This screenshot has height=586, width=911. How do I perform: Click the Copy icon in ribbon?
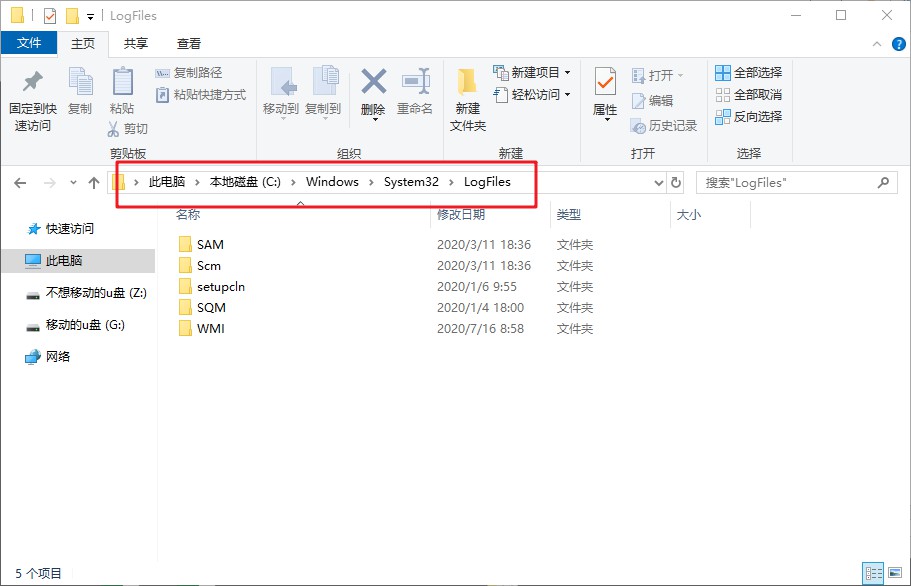pyautogui.click(x=80, y=84)
